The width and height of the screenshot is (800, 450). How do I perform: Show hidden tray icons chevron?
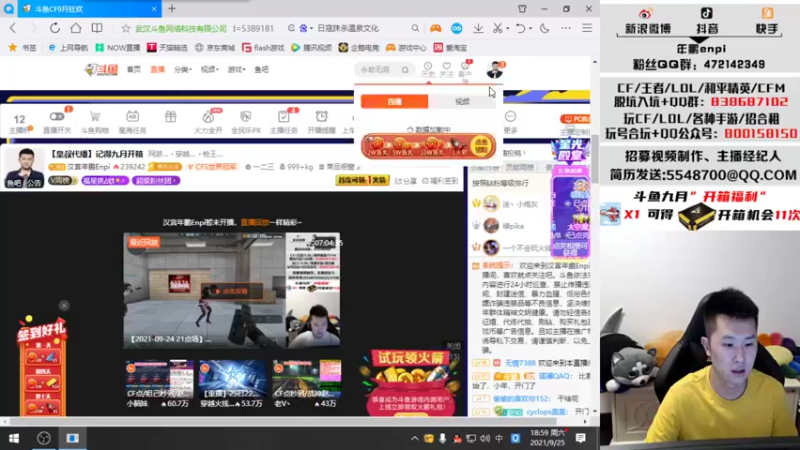coord(414,438)
